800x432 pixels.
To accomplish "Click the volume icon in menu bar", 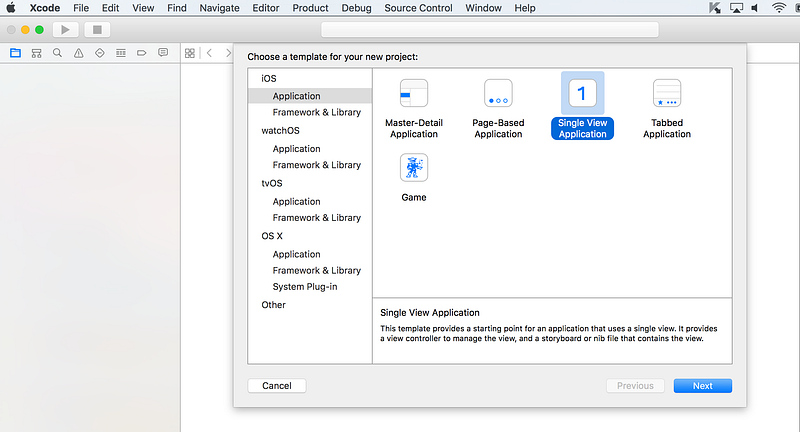I will coord(756,8).
